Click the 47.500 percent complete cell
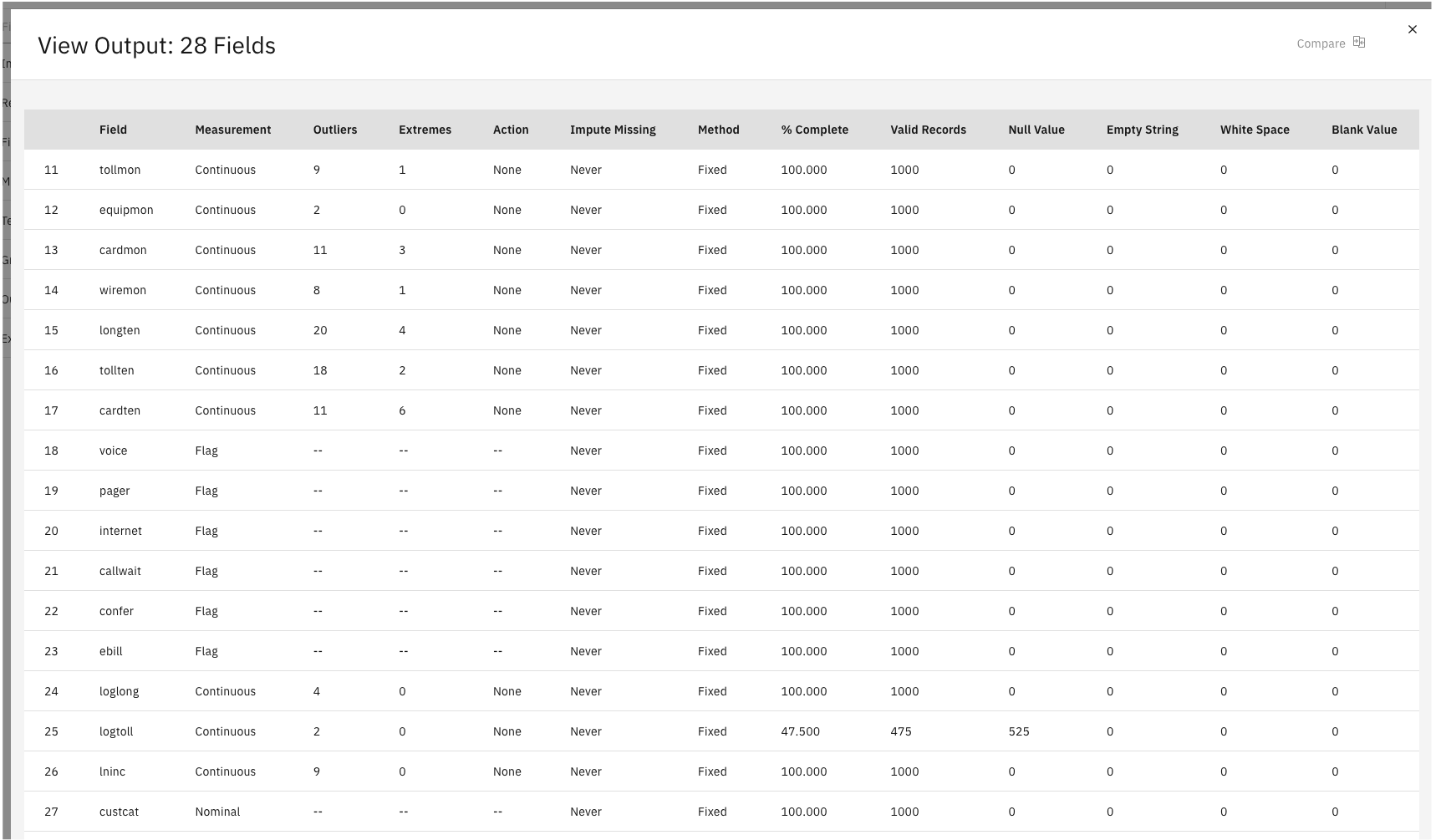1441x840 pixels. click(801, 731)
